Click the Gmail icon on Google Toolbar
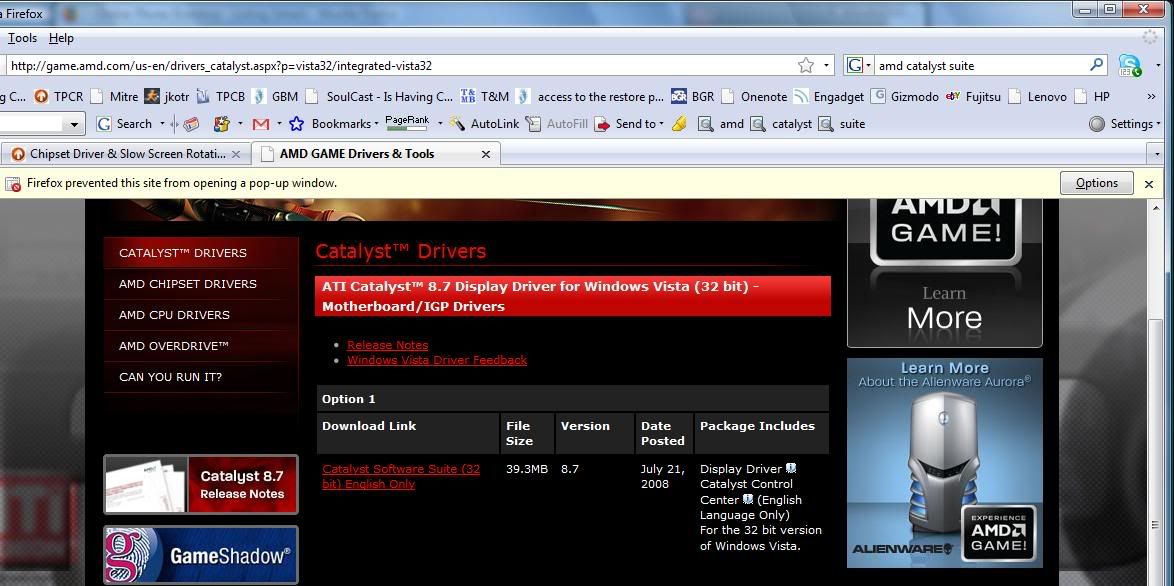The height and width of the screenshot is (586, 1174). point(261,124)
